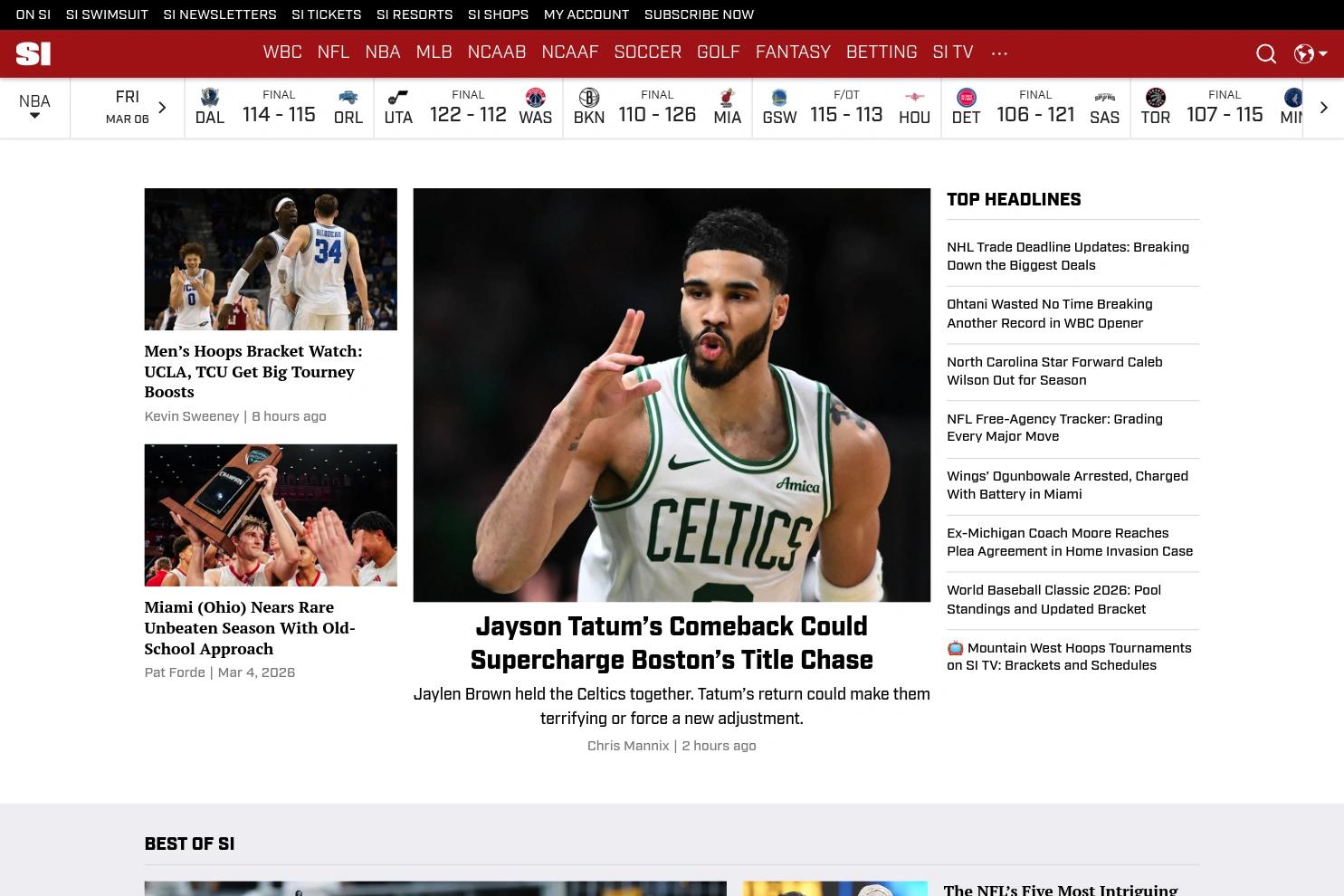
Task: Read Ohtani WBC Opener record headline
Action: [1050, 313]
